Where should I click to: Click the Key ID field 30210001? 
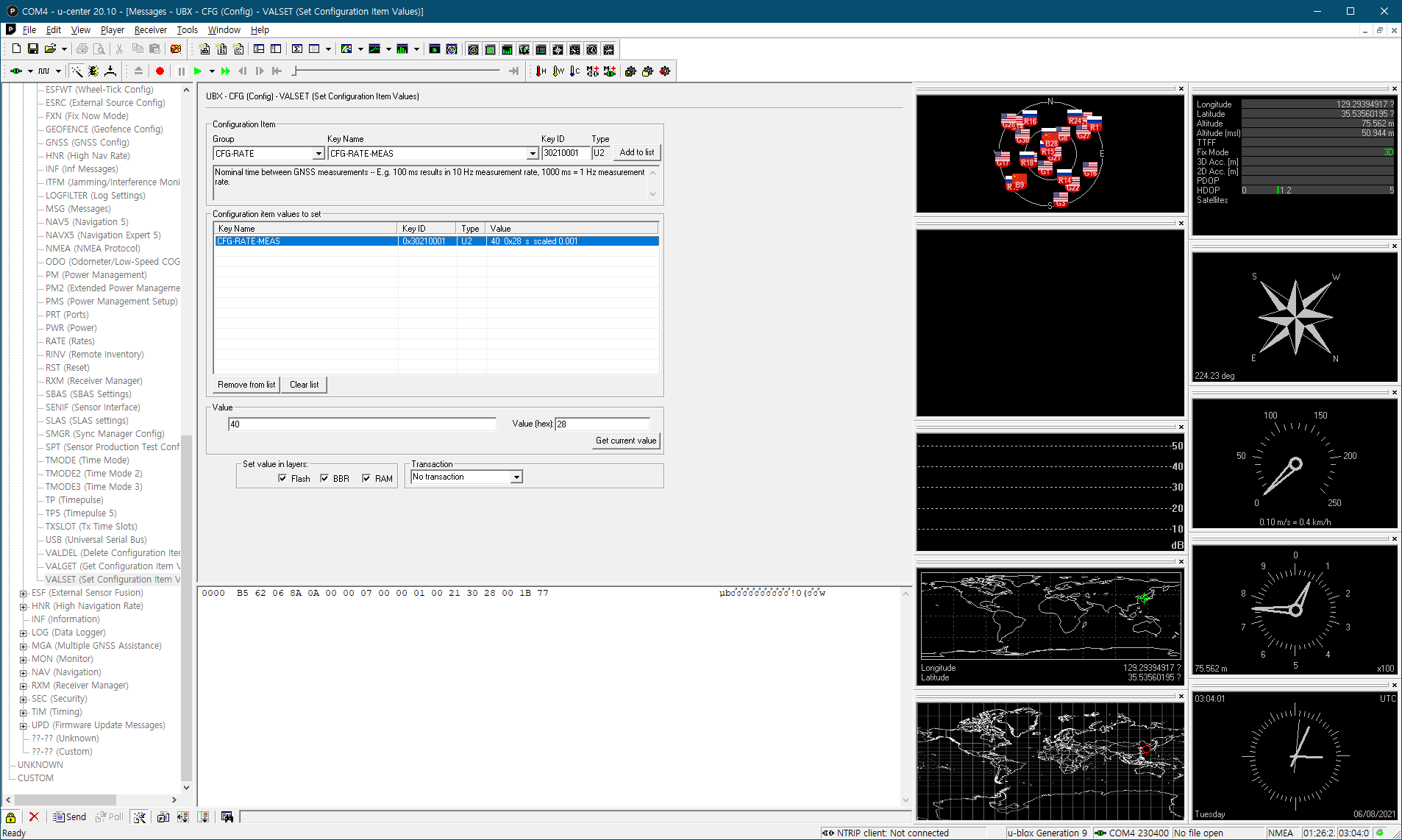[x=566, y=153]
